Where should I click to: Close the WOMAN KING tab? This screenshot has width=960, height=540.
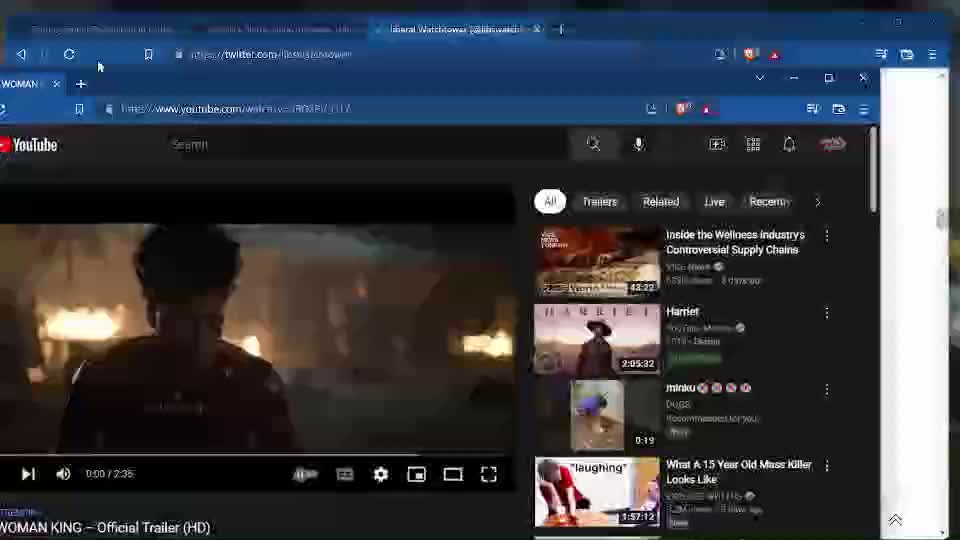pos(56,84)
